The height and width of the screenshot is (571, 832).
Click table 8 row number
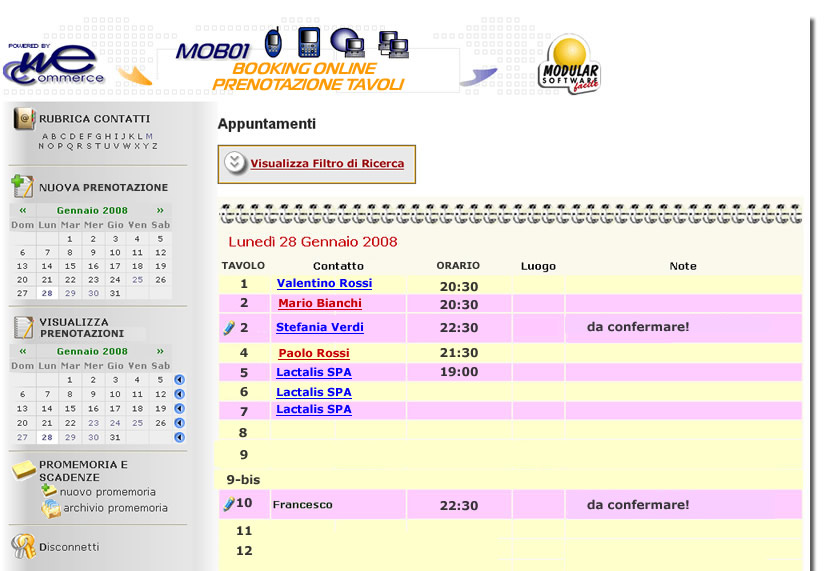(x=243, y=432)
